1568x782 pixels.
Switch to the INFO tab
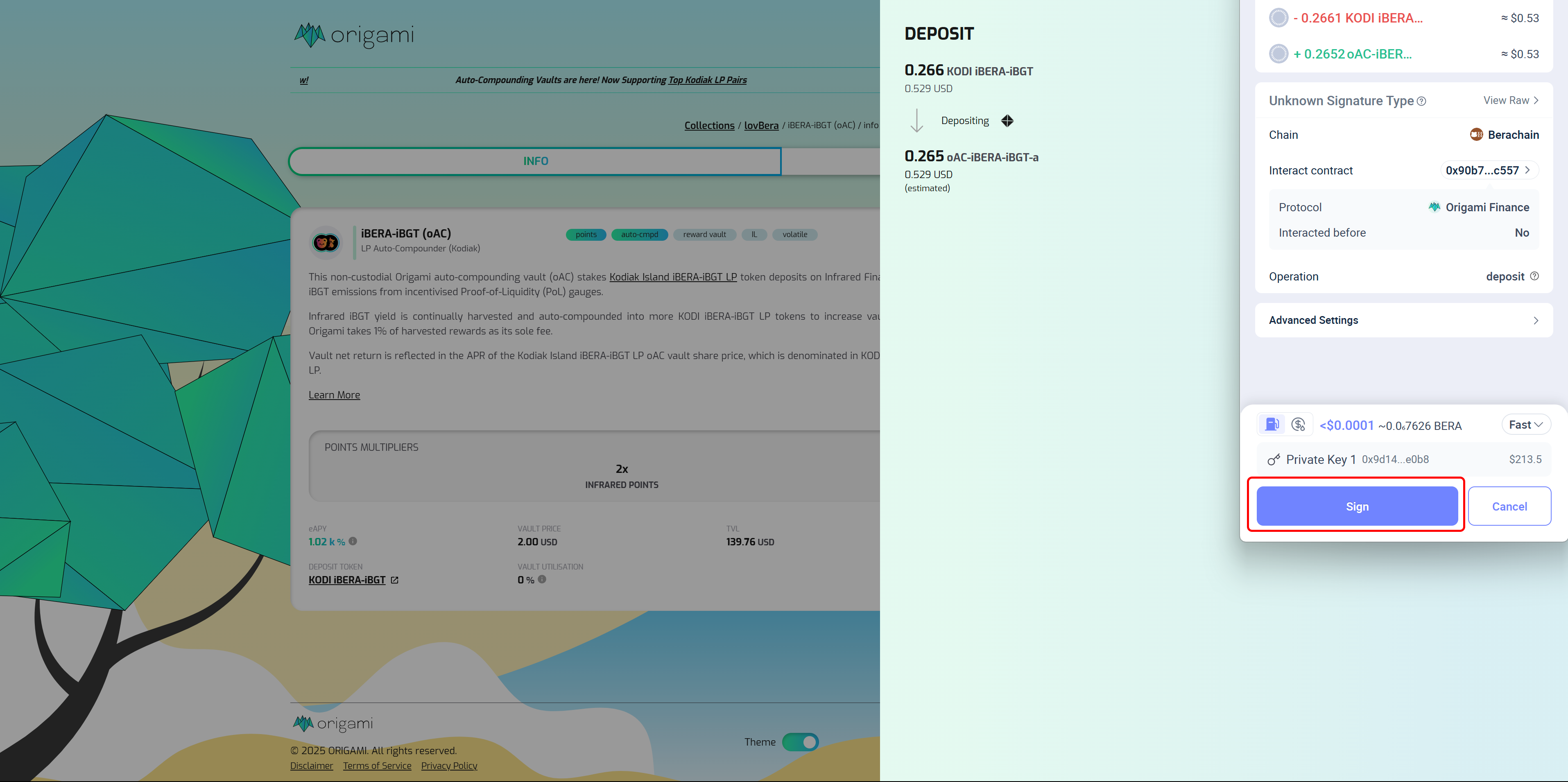click(536, 161)
